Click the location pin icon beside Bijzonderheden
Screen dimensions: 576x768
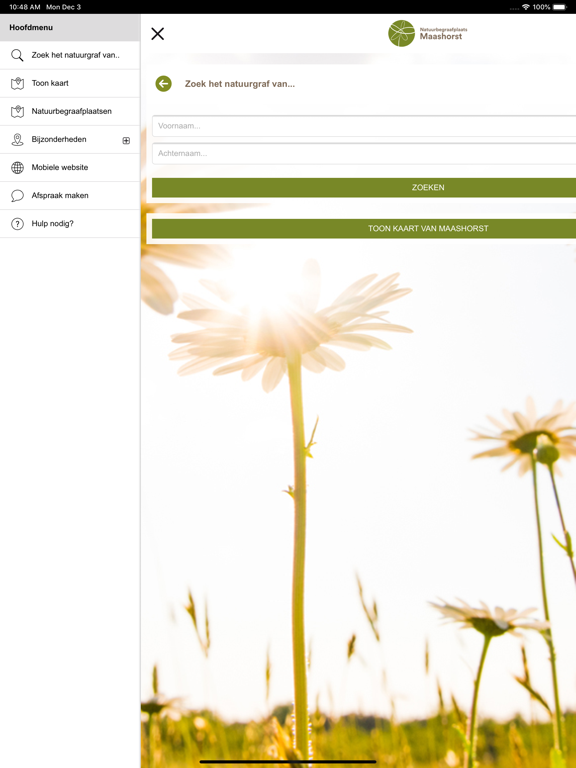point(17,140)
